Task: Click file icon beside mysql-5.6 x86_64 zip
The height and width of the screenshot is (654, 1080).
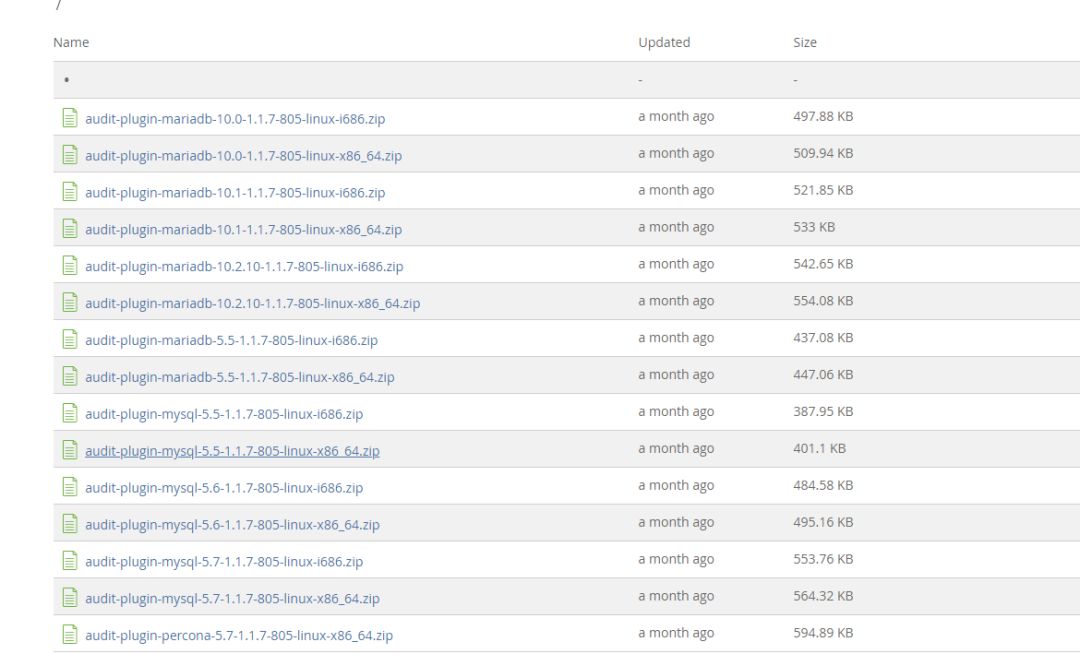Action: click(70, 524)
